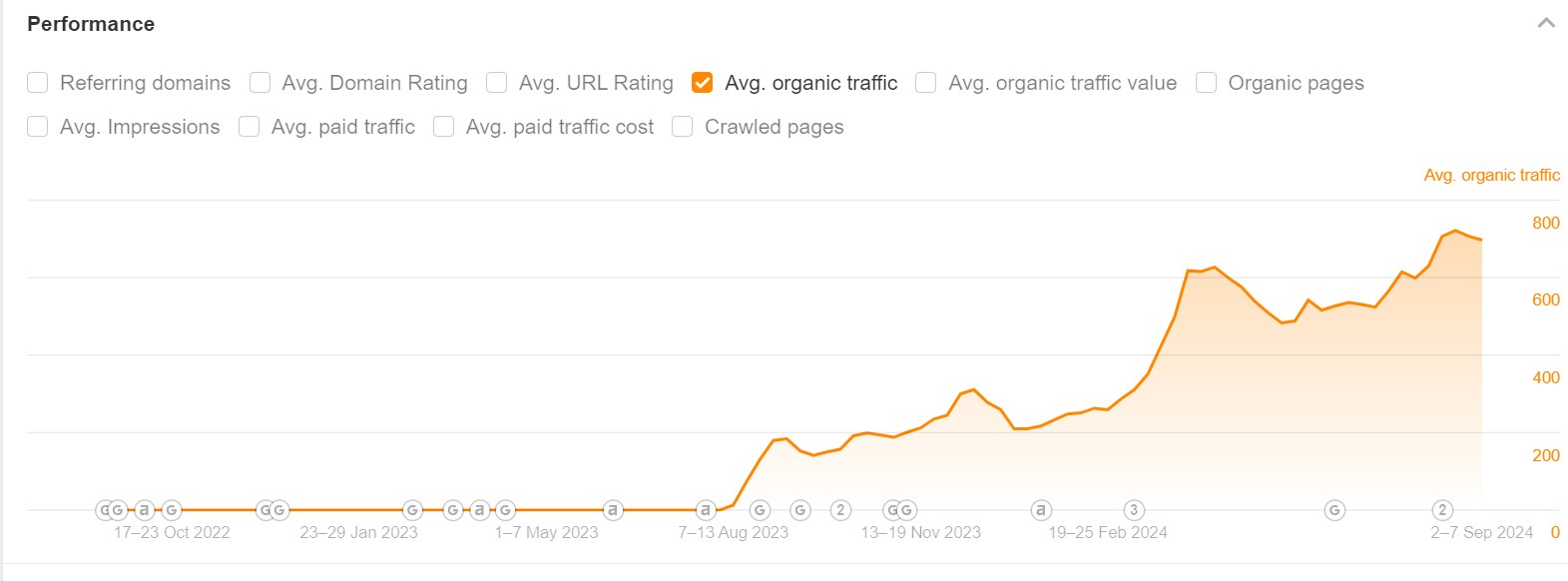The height and width of the screenshot is (581, 1568).
Task: Click the 'a' marker before Feb 2024
Action: pyautogui.click(x=1041, y=510)
